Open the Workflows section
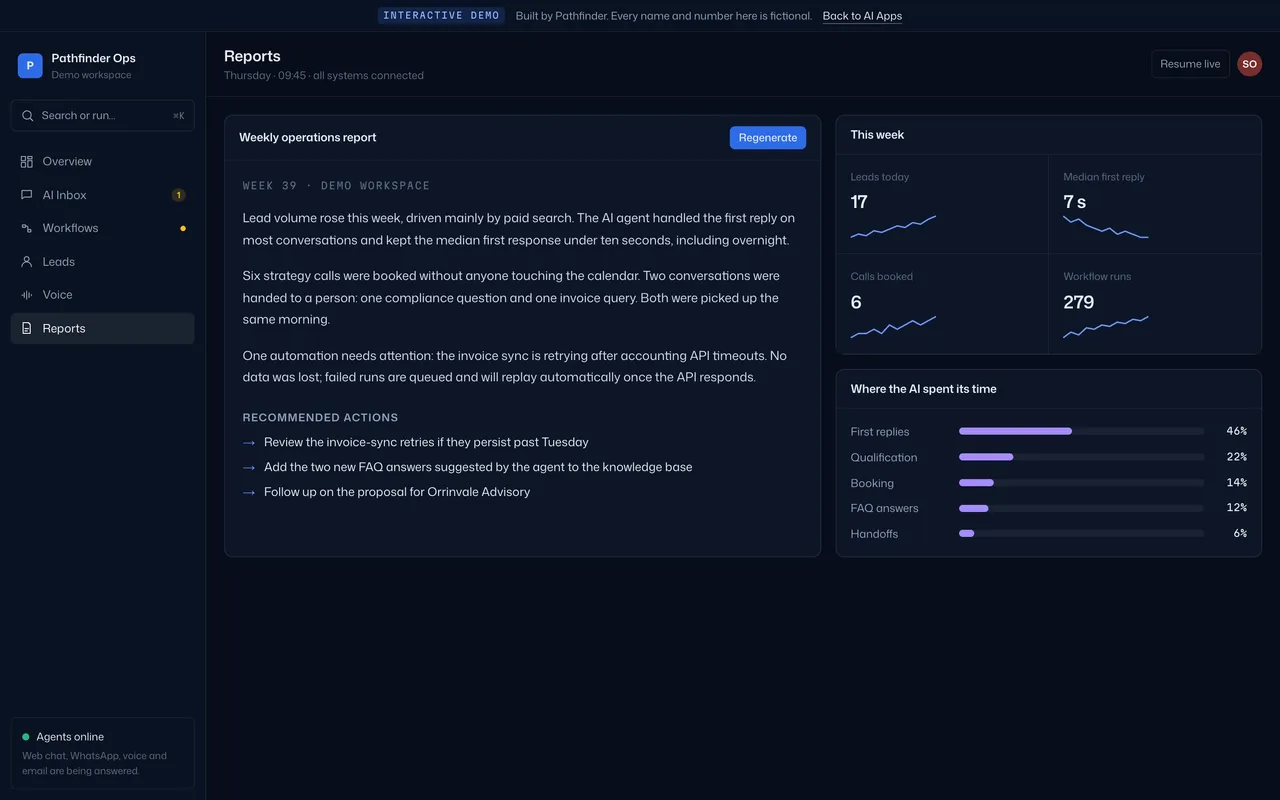Viewport: 1280px width, 800px height. pyautogui.click(x=103, y=228)
